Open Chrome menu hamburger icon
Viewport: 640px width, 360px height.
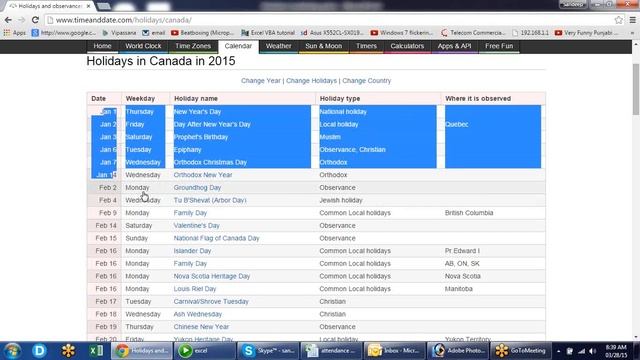point(633,20)
